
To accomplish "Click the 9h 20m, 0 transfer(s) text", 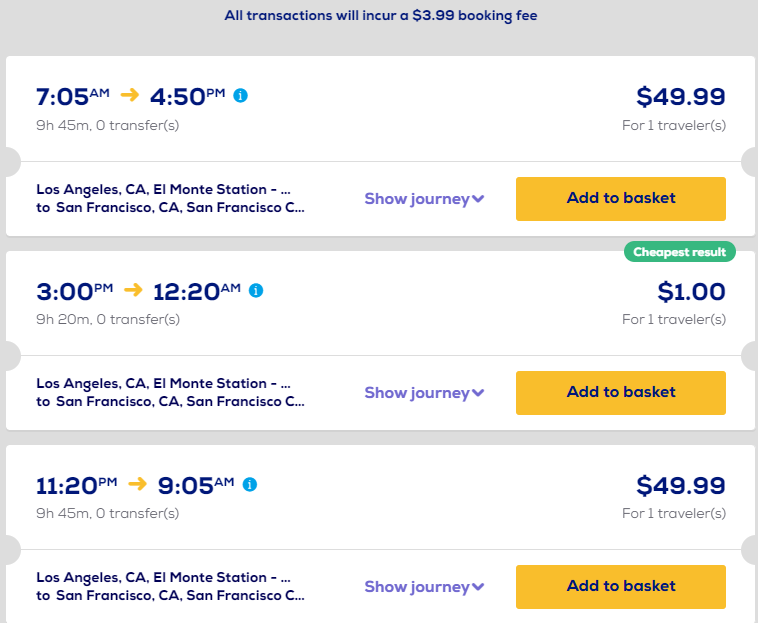I will pos(108,319).
